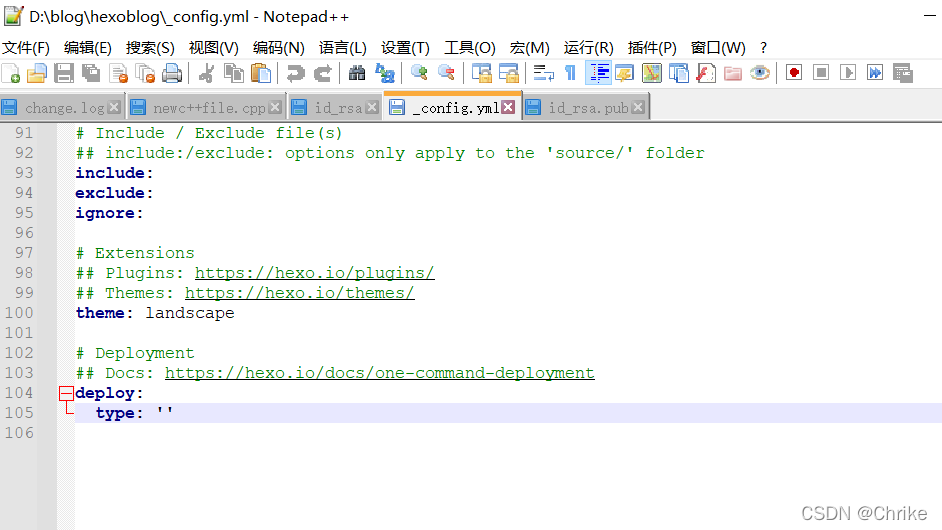Open the ? help menu
This screenshot has height=530, width=942.
763,47
